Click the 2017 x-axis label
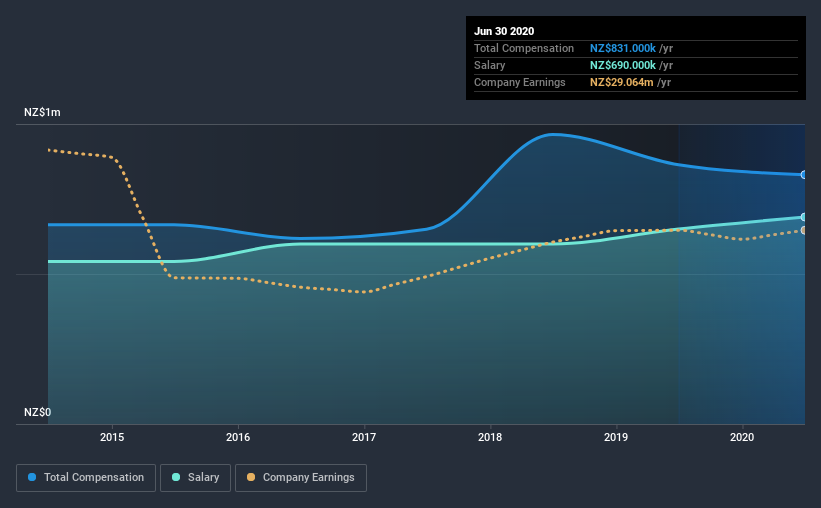Viewport: 821px width, 508px height. tap(364, 437)
